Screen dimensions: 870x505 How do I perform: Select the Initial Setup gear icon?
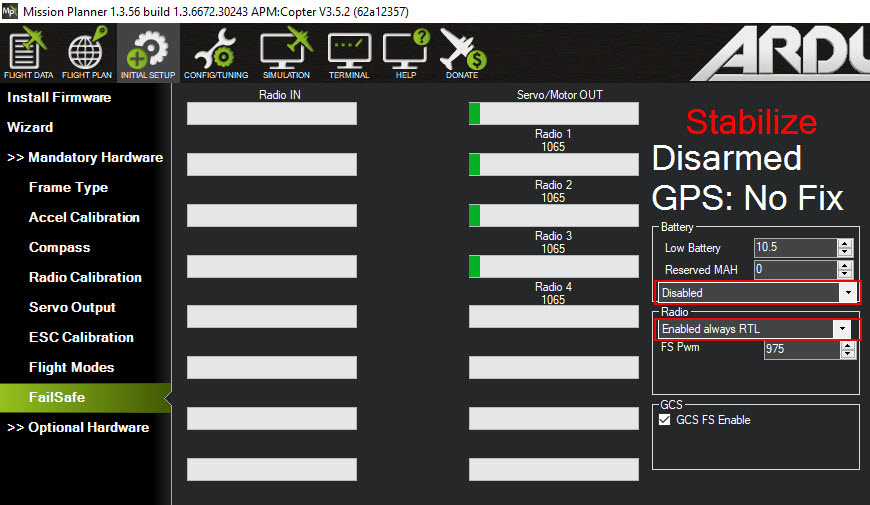point(148,54)
